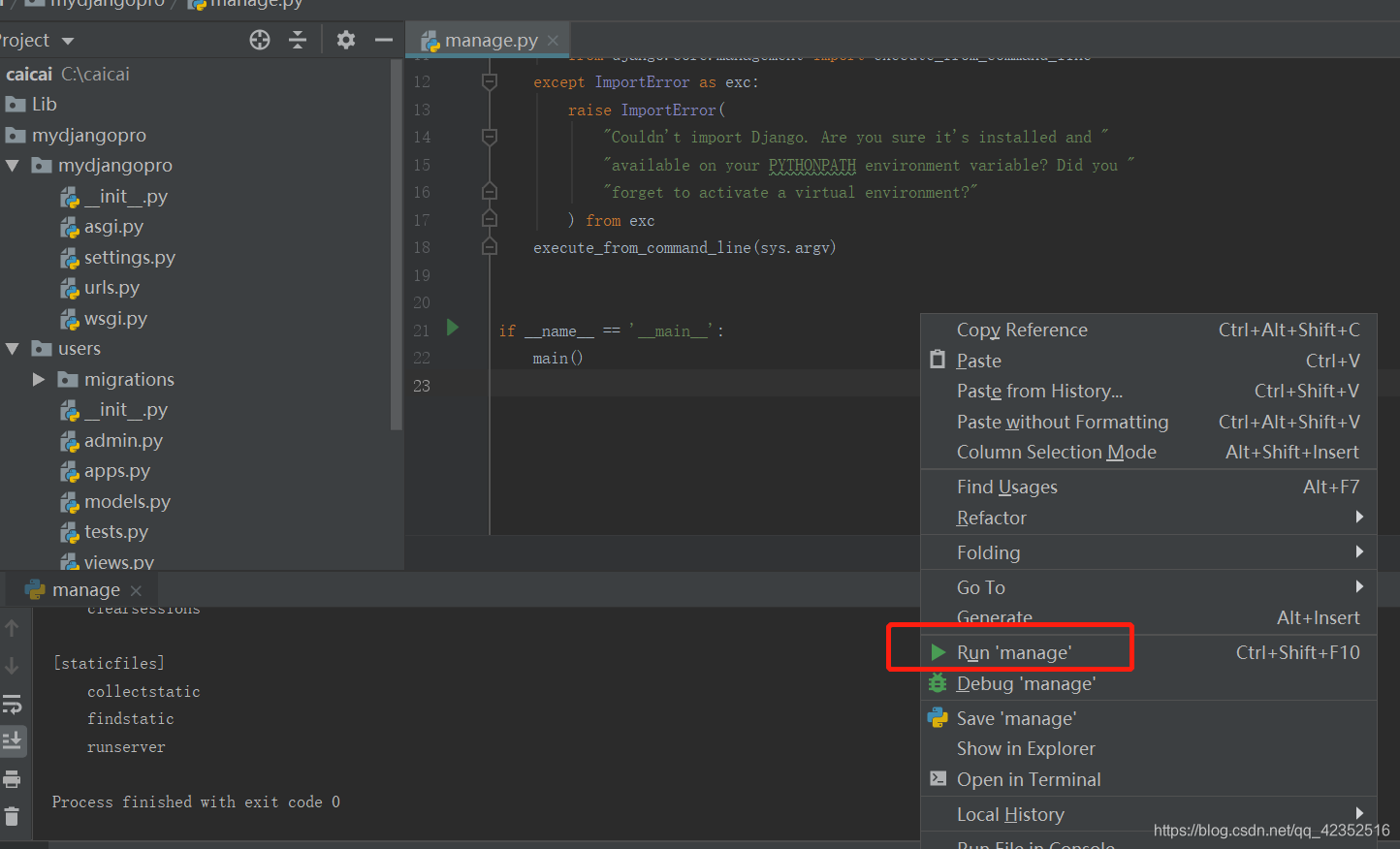Click the down-stack-trace arrow icon

point(12,666)
